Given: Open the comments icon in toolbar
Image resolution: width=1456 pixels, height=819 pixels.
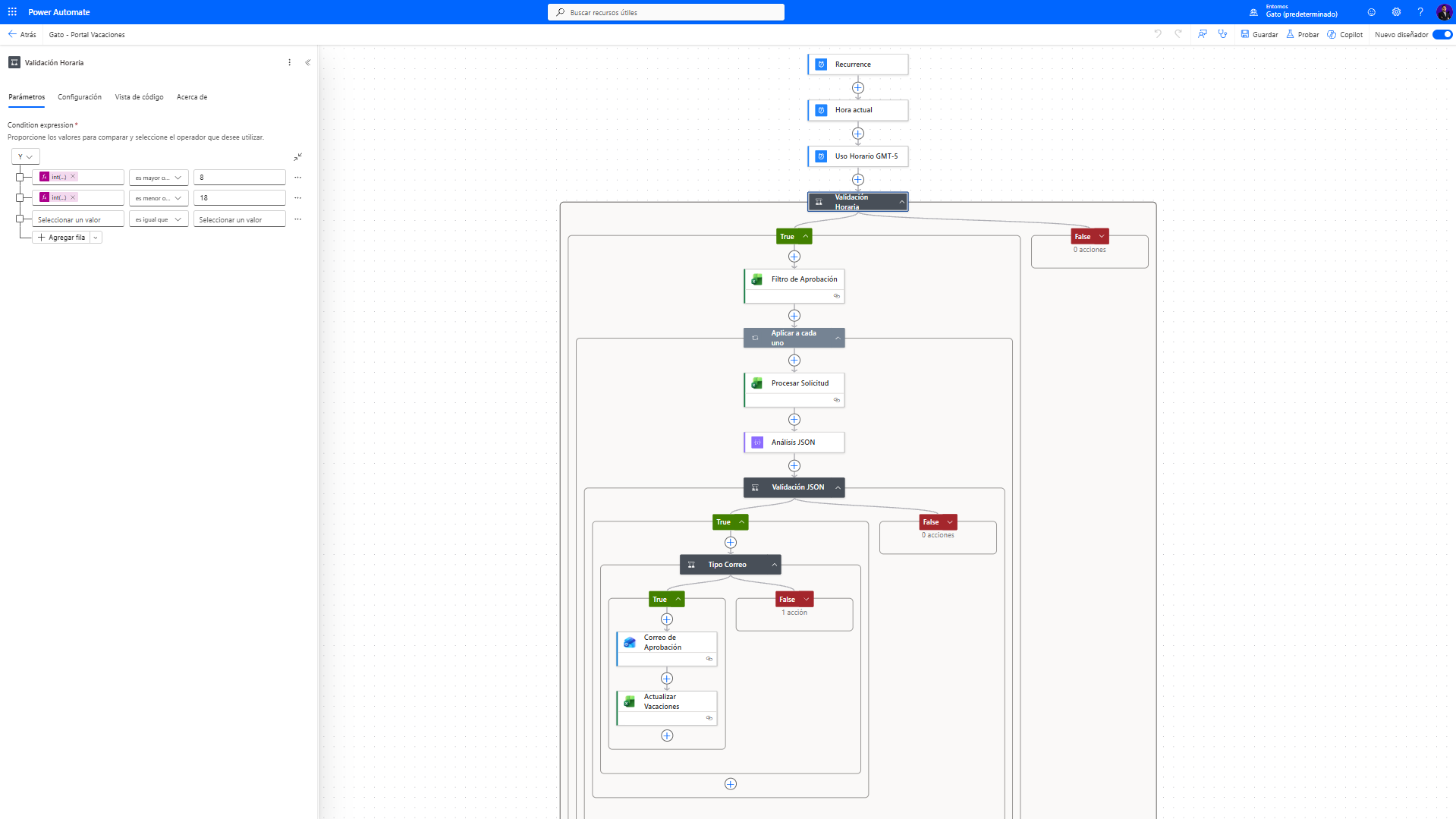Looking at the screenshot, I should click(x=1203, y=34).
